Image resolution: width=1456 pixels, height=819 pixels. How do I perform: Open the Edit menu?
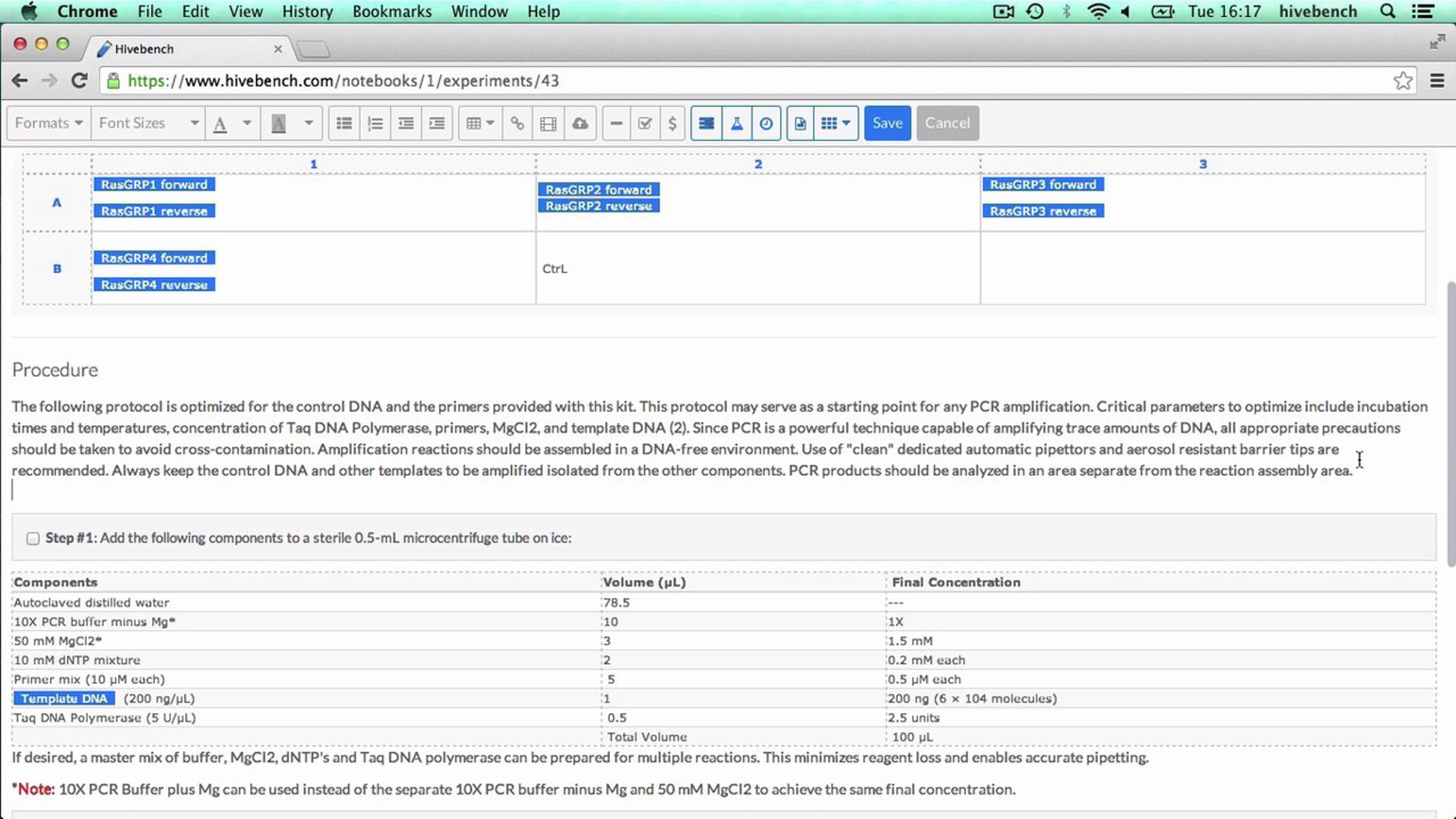tap(195, 12)
